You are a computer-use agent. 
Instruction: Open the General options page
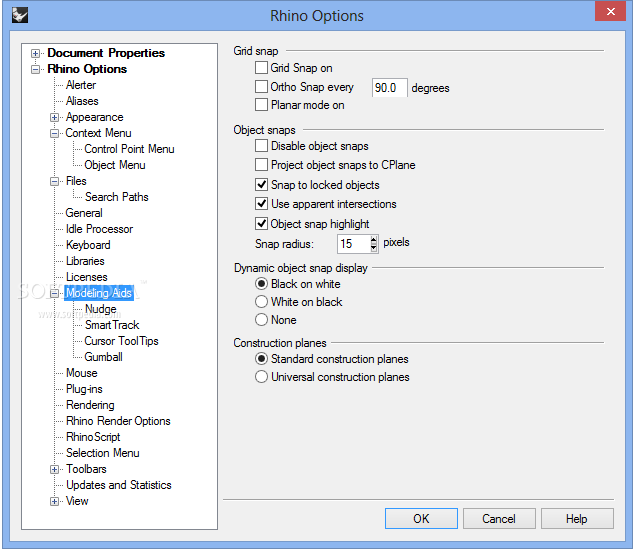click(84, 213)
